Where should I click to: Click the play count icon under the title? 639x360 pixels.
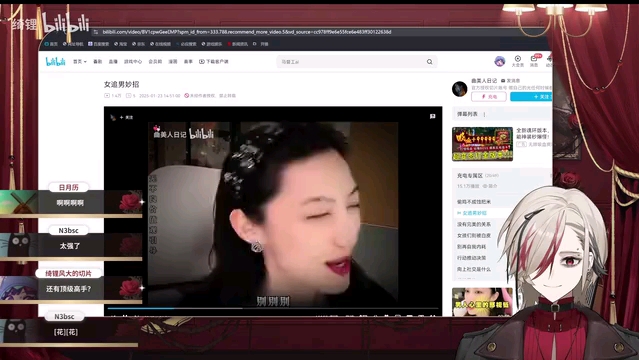tap(107, 96)
